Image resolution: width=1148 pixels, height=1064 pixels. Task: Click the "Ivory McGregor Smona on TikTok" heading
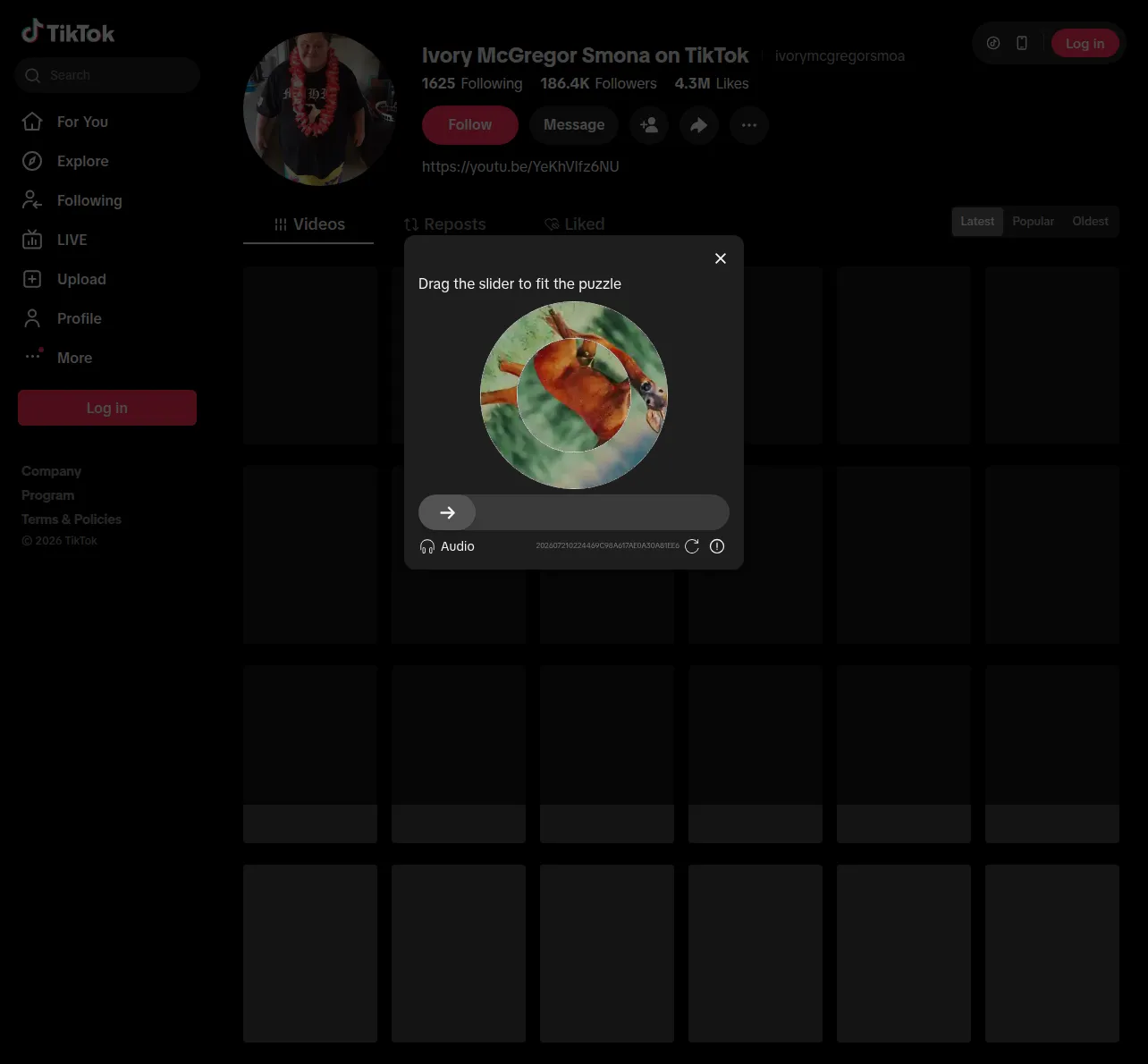point(585,55)
